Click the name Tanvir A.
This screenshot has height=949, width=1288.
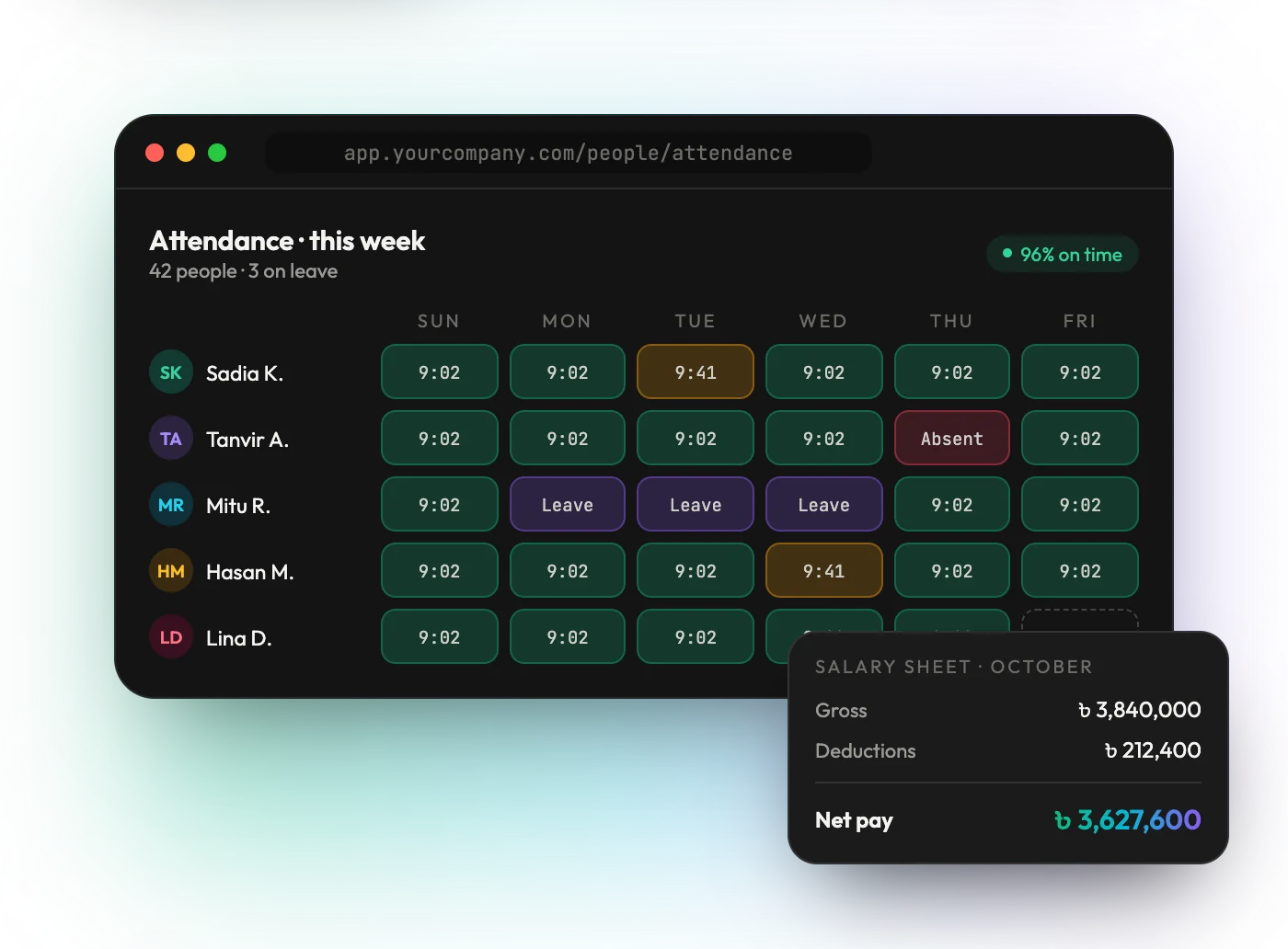click(x=247, y=440)
